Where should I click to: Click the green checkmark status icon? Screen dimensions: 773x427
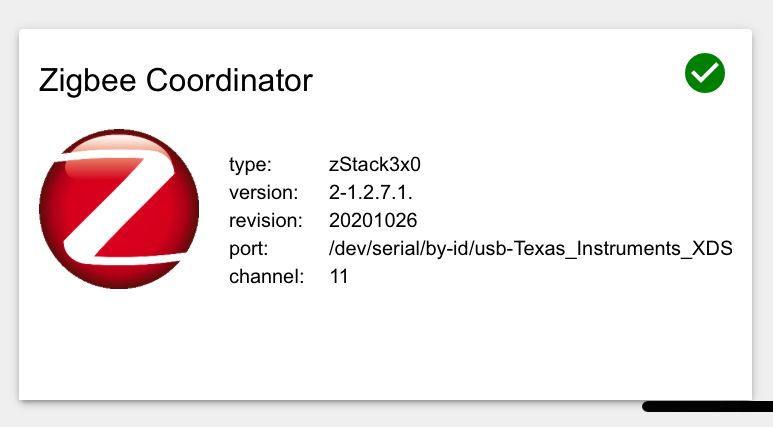tap(704, 73)
